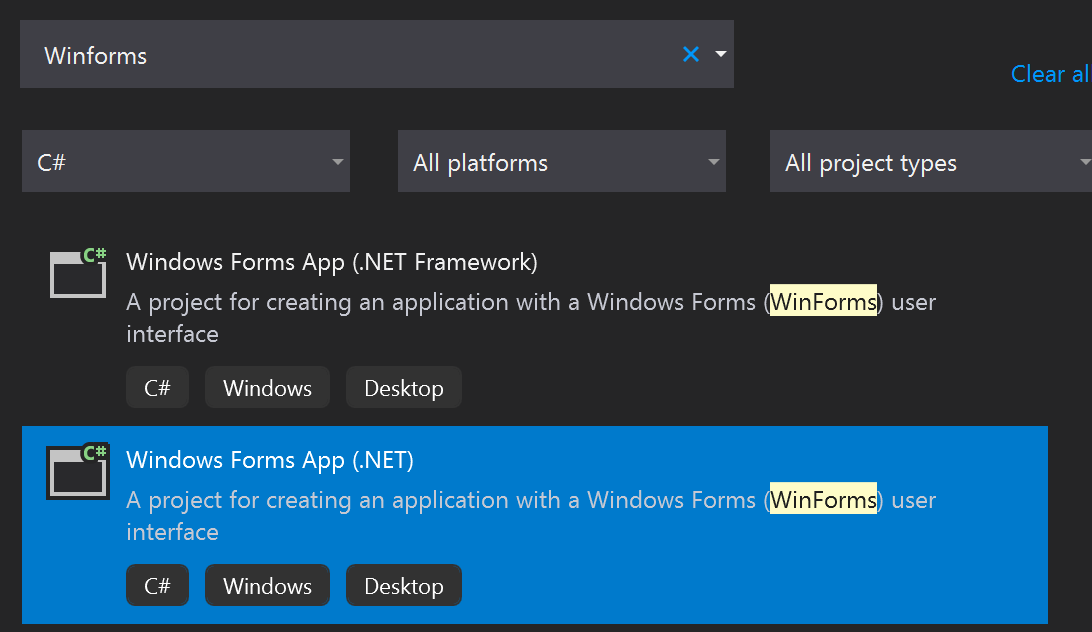Click the Desktop tag on the selected template
Viewport: 1092px width, 632px height.
pyautogui.click(x=403, y=585)
